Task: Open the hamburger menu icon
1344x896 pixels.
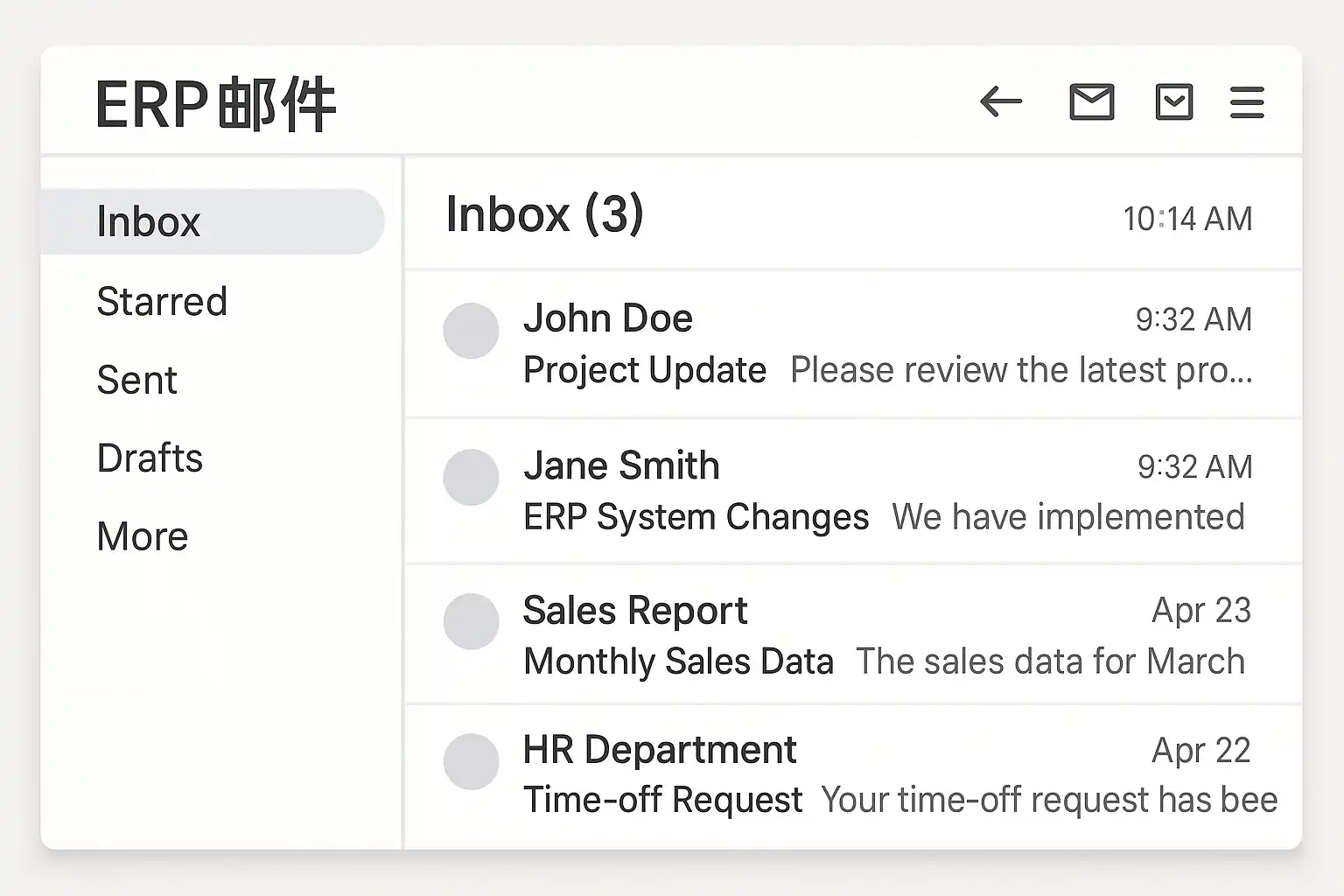Action: [1246, 102]
